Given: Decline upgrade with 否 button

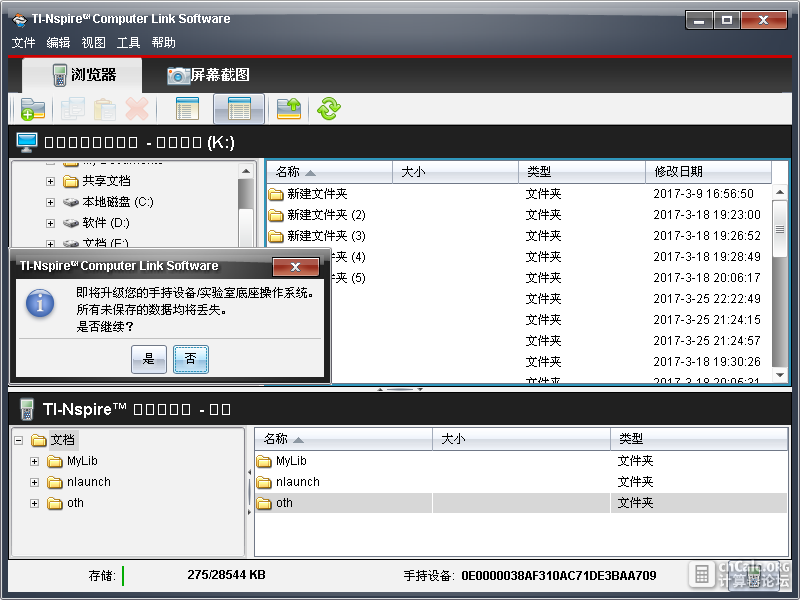Looking at the screenshot, I should click(190, 359).
